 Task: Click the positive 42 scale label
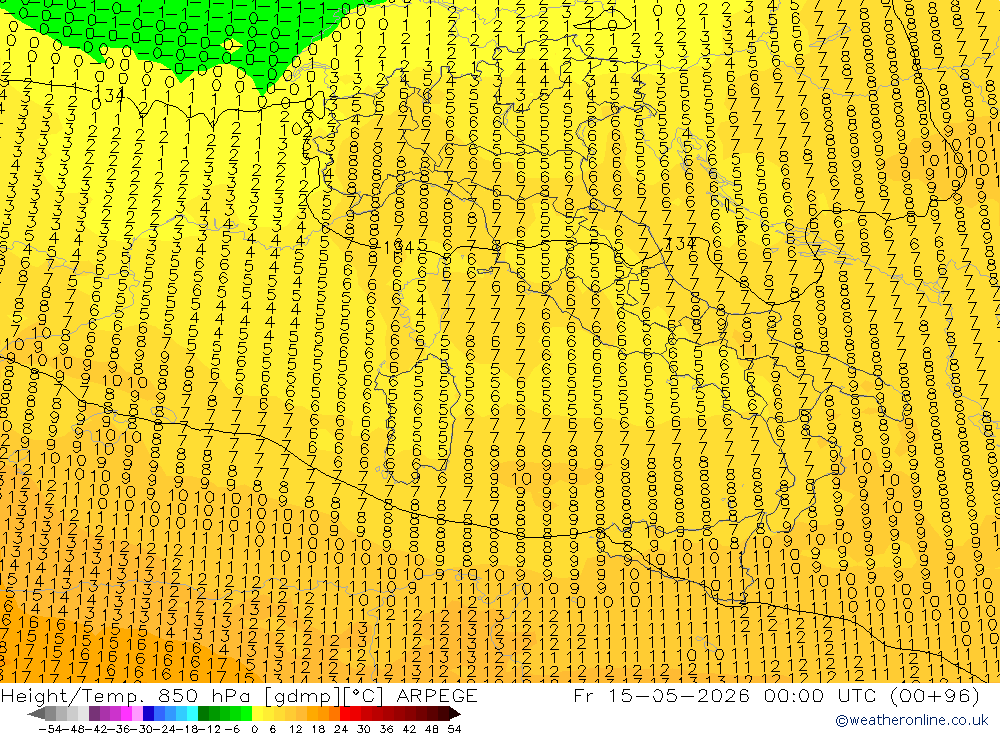[409, 729]
